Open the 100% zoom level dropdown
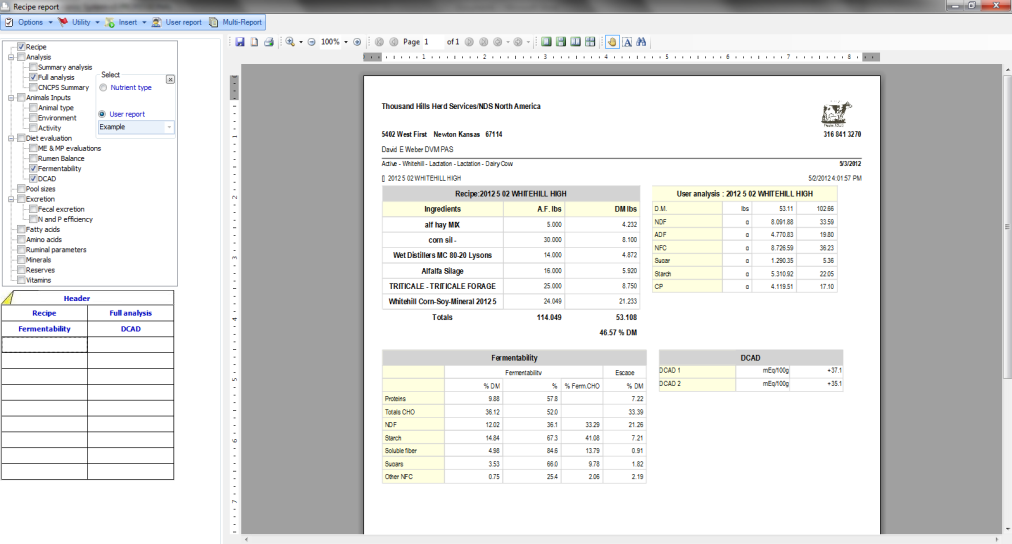 pyautogui.click(x=346, y=42)
